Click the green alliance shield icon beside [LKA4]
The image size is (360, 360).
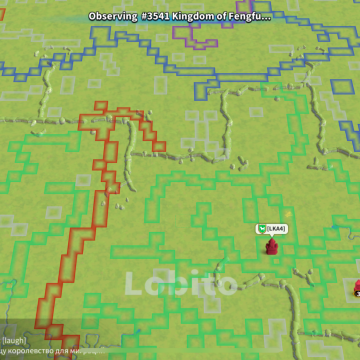coord(263,229)
